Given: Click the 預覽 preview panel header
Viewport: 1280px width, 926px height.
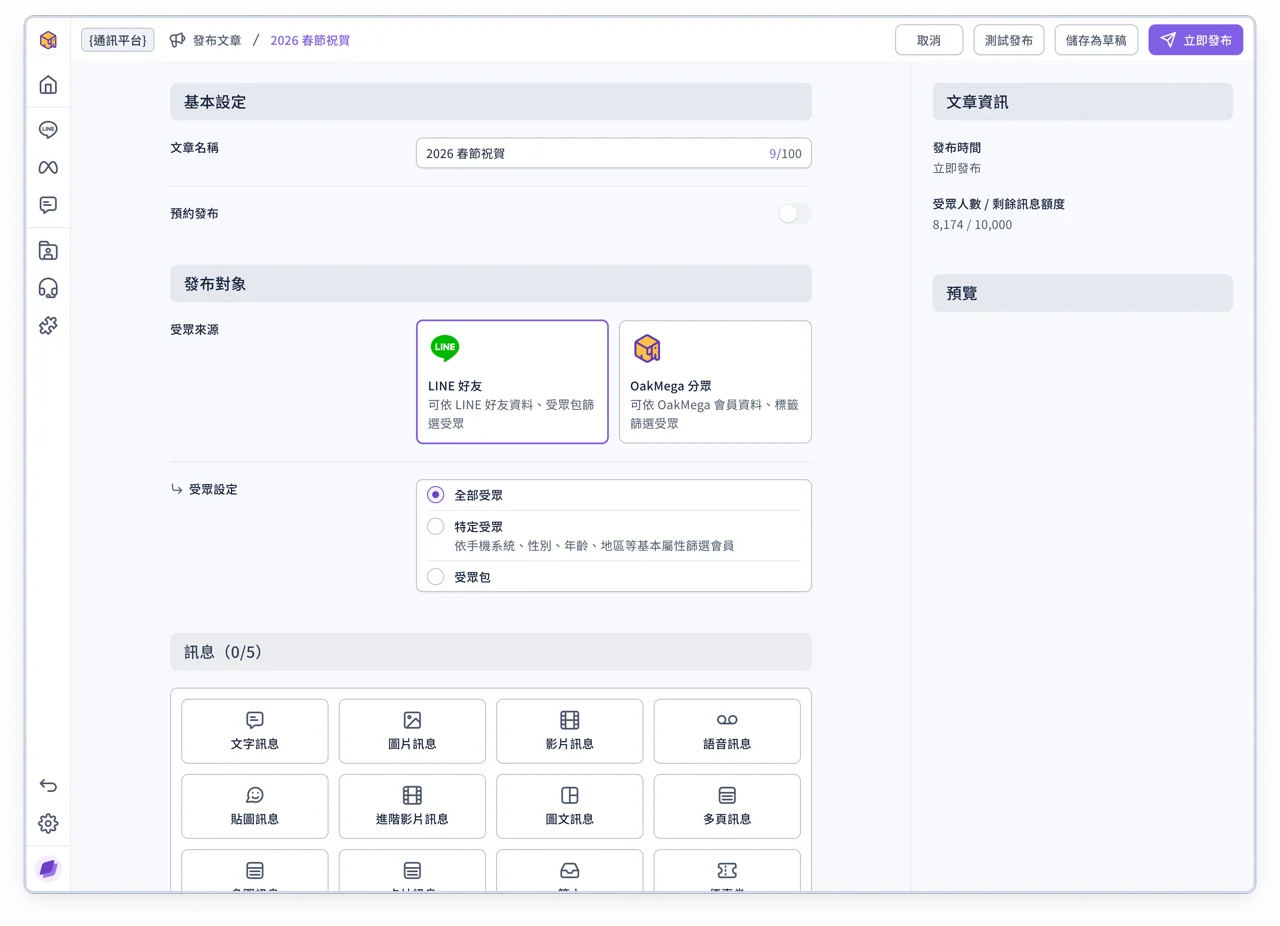Looking at the screenshot, I should click(1083, 293).
